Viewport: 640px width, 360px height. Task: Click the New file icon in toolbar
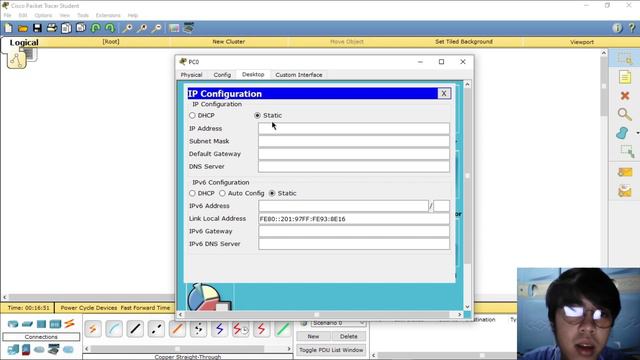[8, 28]
